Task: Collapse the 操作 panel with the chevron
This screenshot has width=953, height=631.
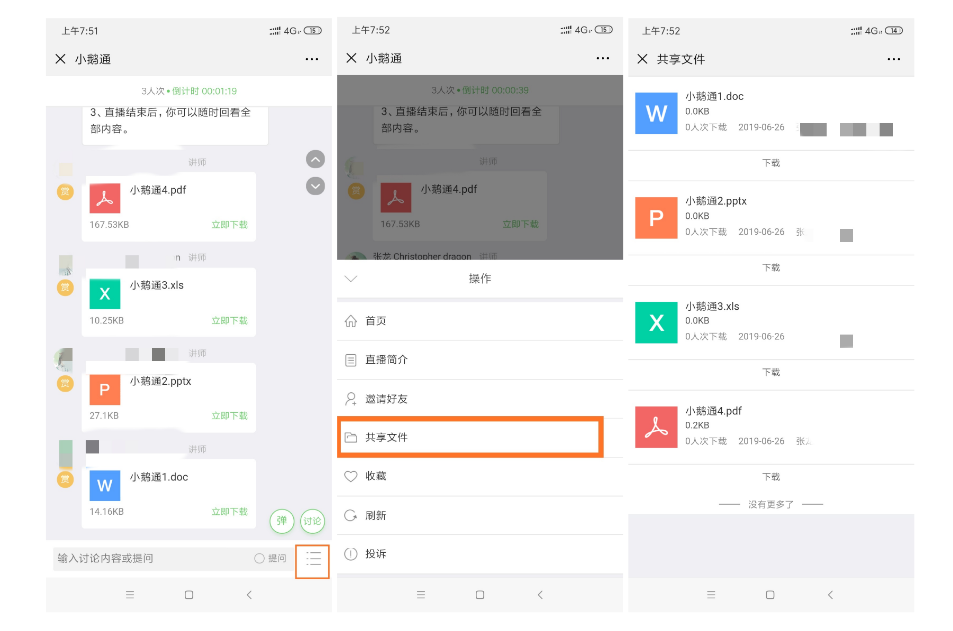Action: 351,278
